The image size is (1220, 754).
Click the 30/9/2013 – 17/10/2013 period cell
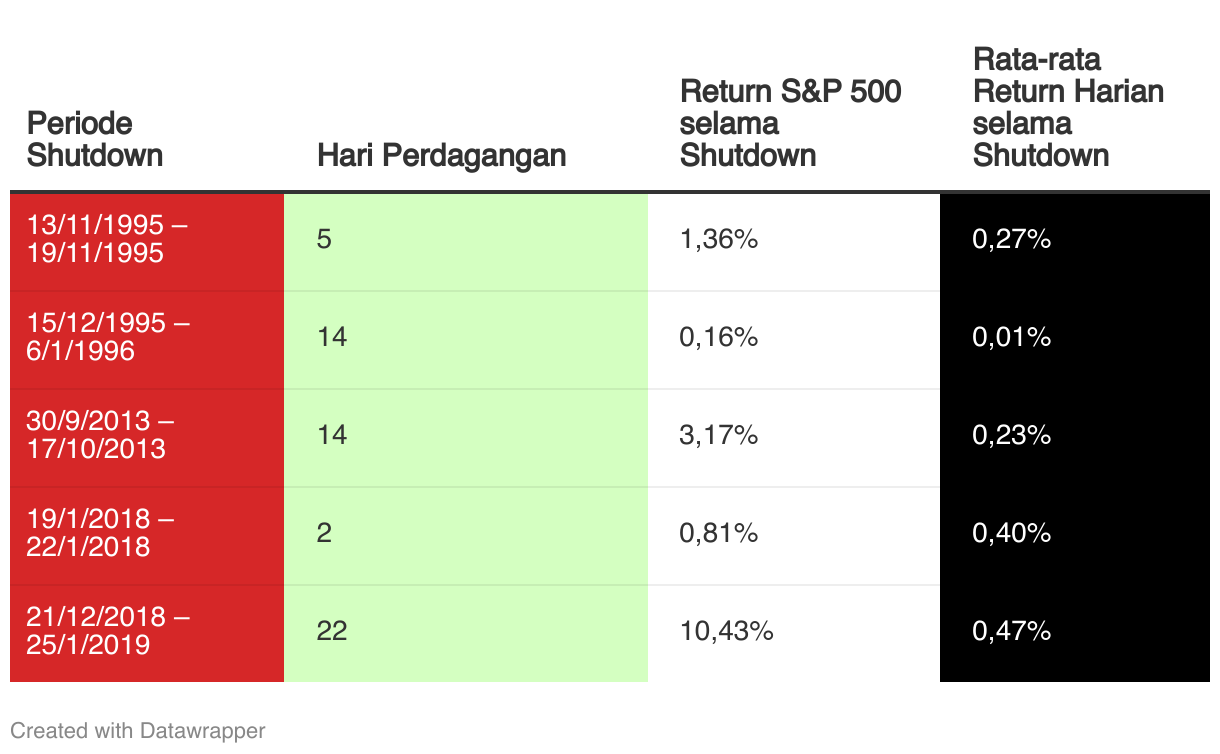[147, 436]
